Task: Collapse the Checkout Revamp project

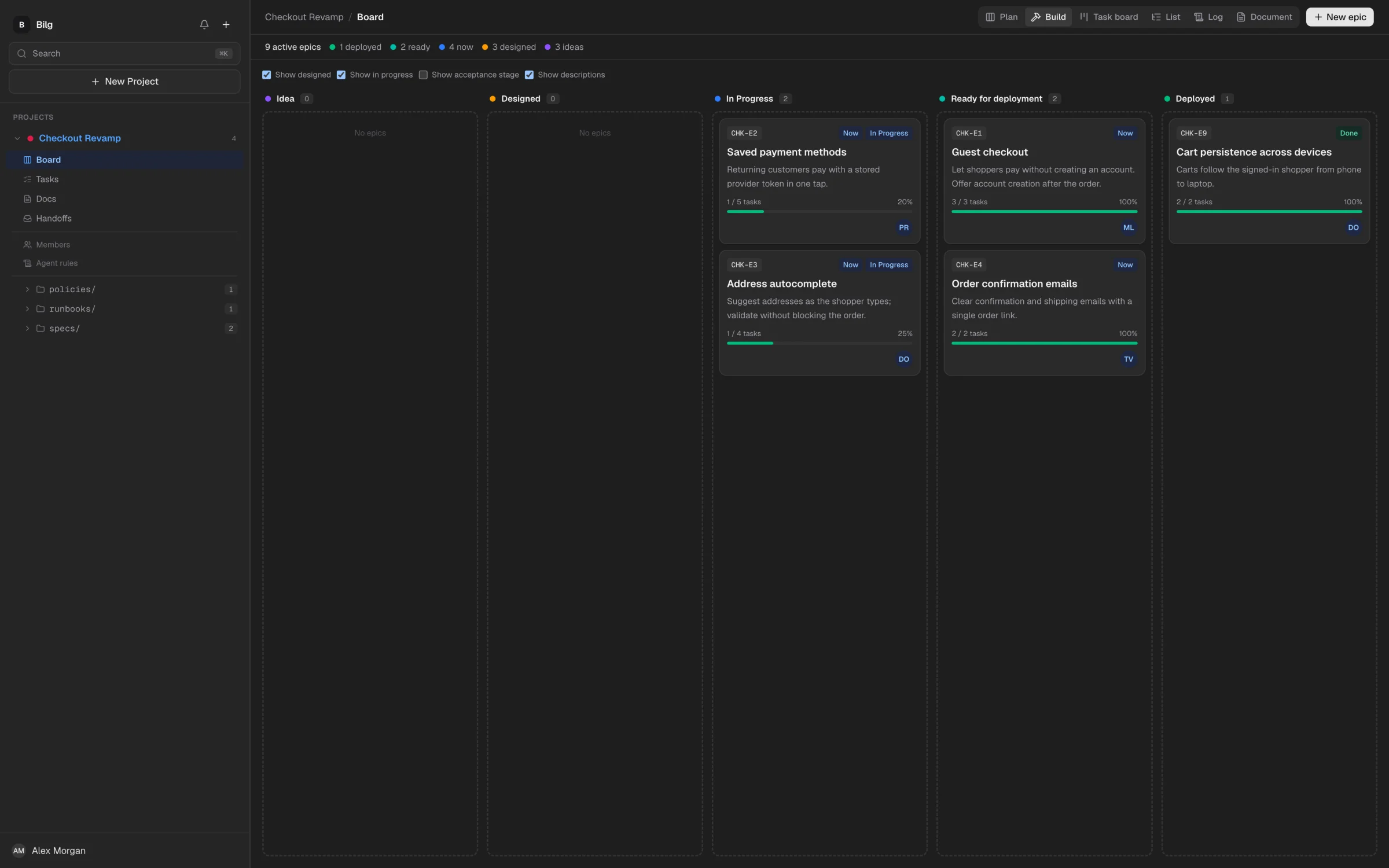Action: tap(17, 138)
